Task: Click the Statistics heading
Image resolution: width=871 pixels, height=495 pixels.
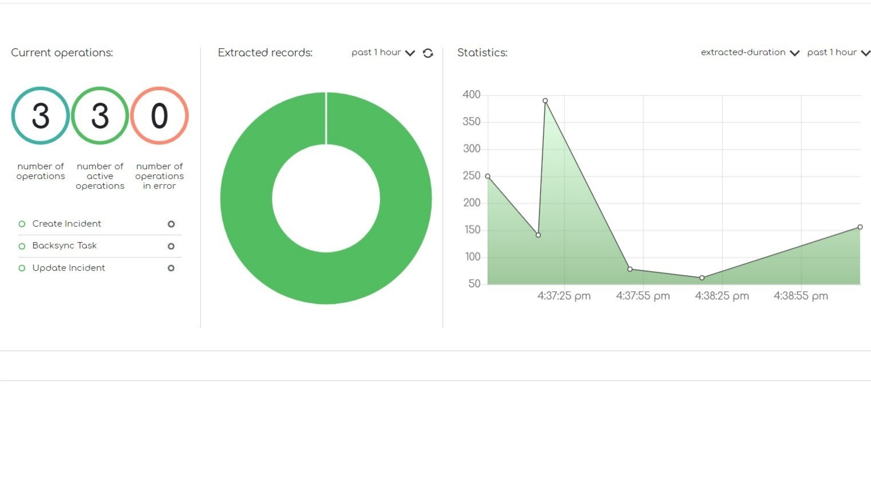Action: 482,53
